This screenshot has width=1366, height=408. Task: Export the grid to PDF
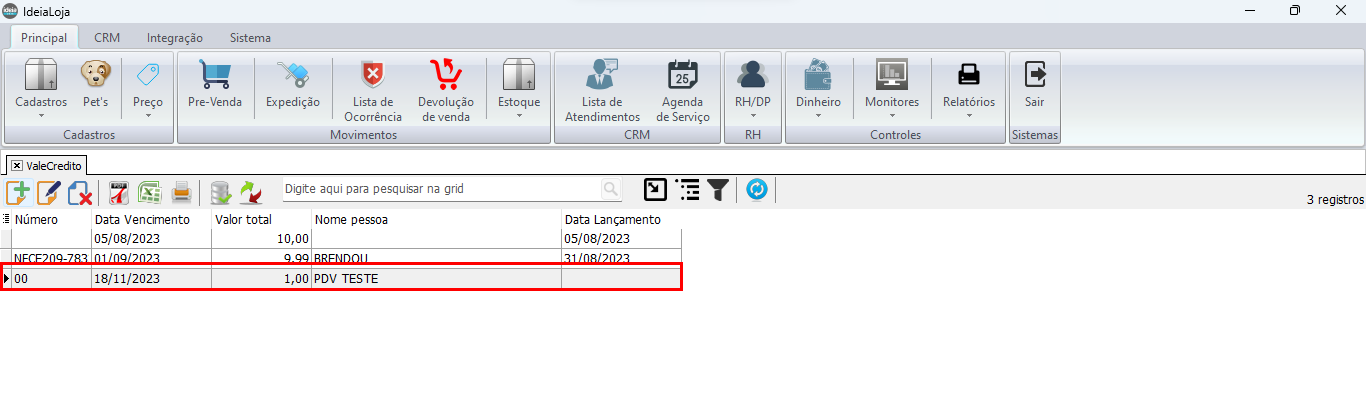(119, 191)
